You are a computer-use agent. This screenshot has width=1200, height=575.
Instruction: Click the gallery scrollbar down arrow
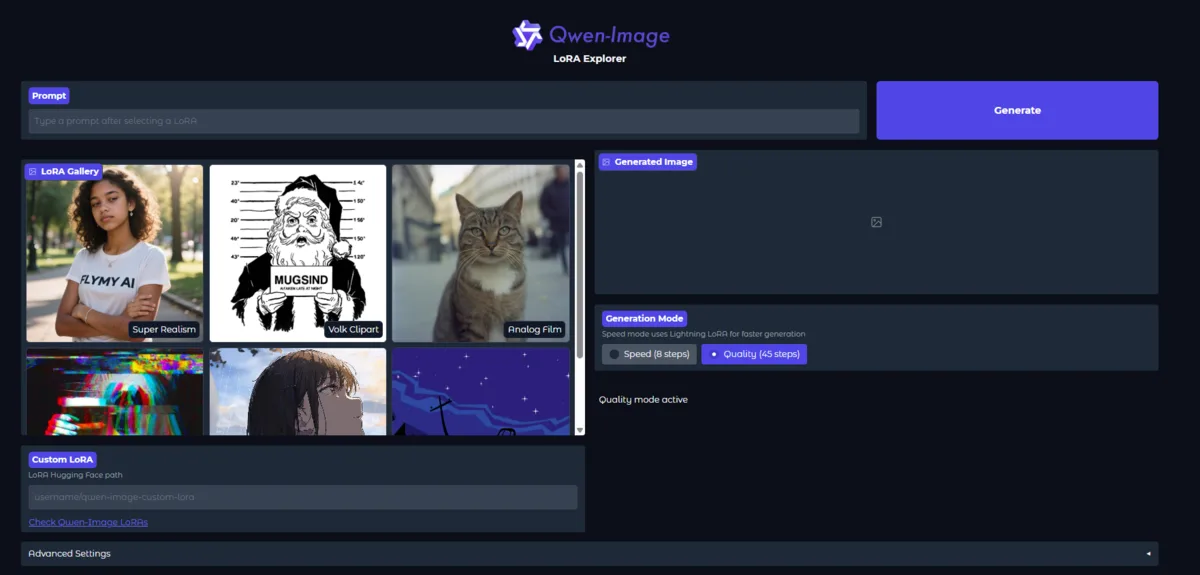[x=579, y=430]
